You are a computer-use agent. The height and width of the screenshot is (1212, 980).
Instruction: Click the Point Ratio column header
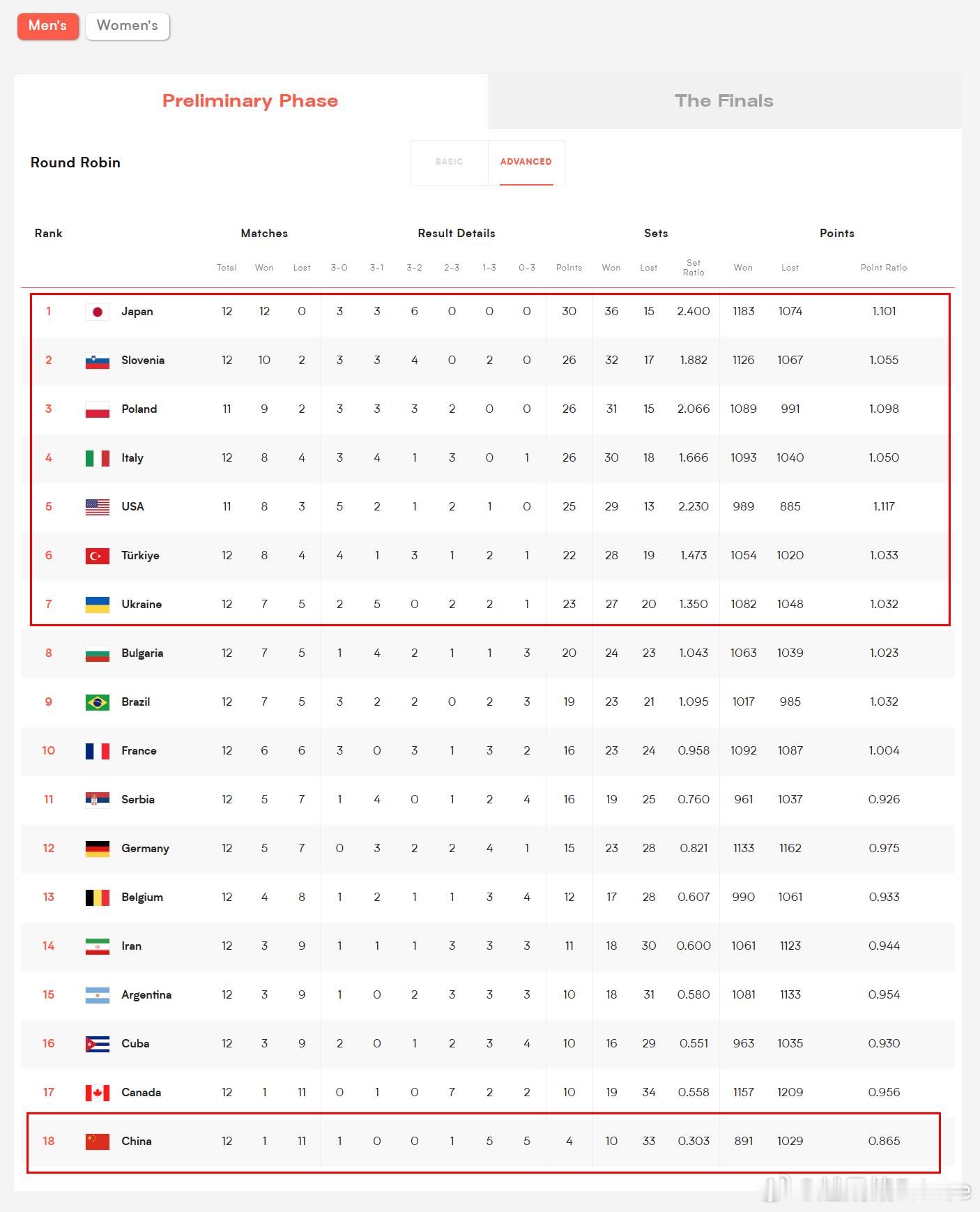884,268
